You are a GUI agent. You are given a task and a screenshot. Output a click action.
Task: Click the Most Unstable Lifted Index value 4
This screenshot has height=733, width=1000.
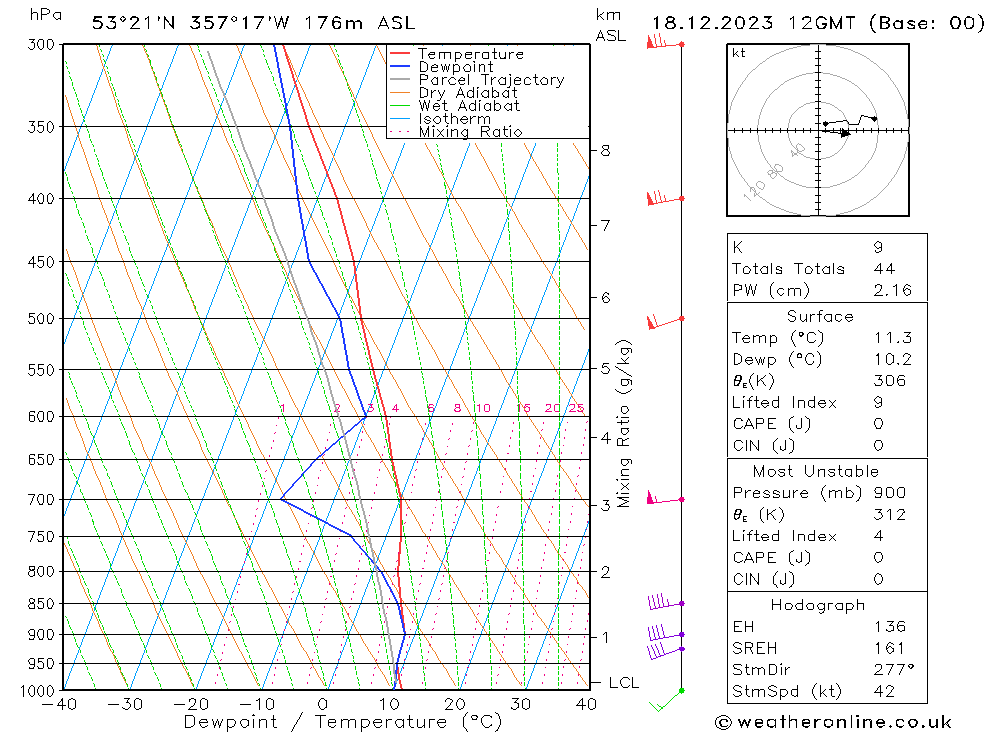878,537
